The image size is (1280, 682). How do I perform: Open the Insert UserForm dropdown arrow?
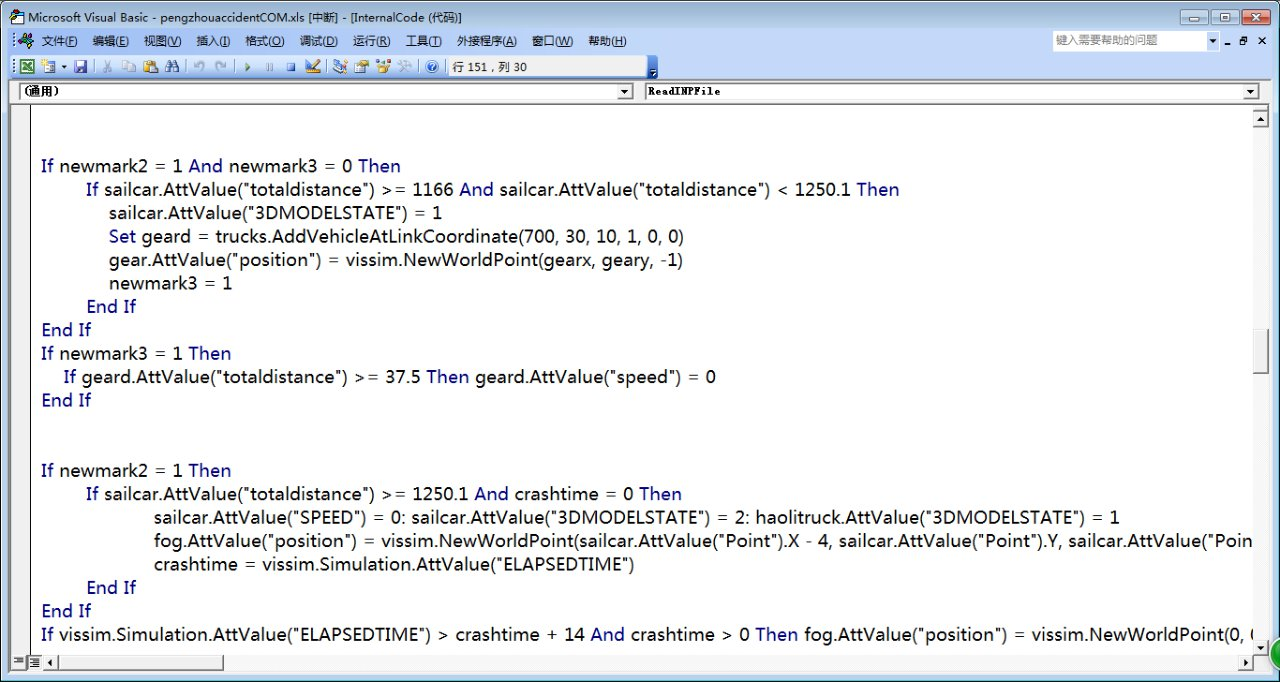click(x=64, y=67)
